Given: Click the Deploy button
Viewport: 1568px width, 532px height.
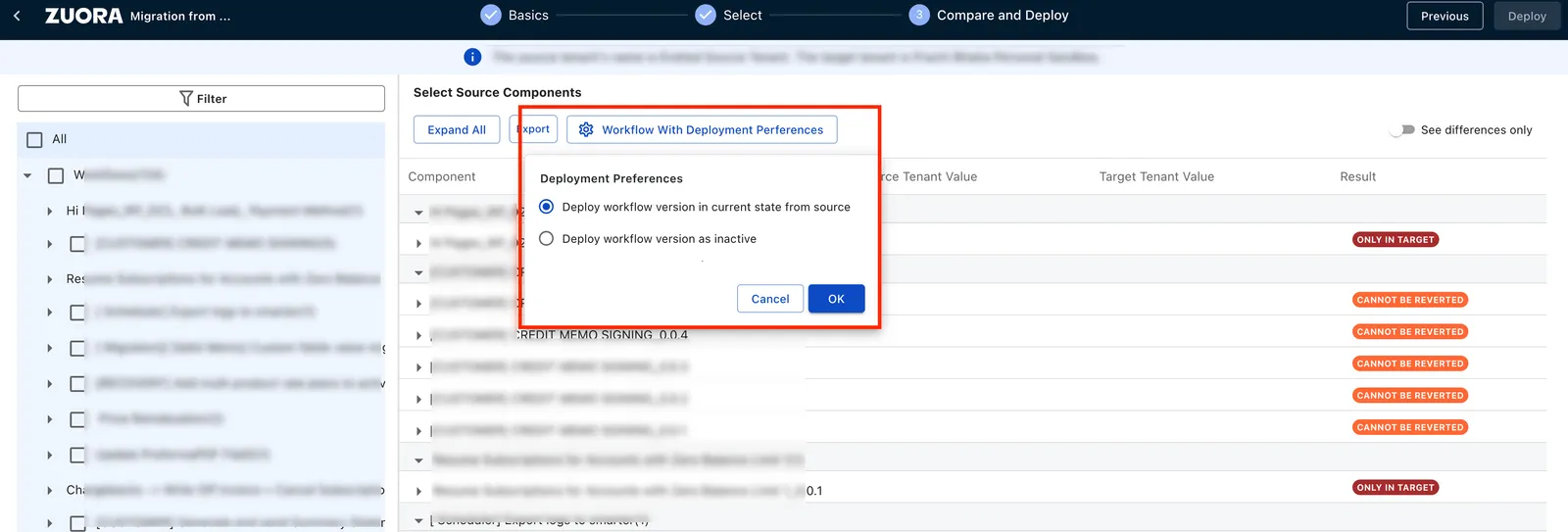Looking at the screenshot, I should [x=1527, y=16].
